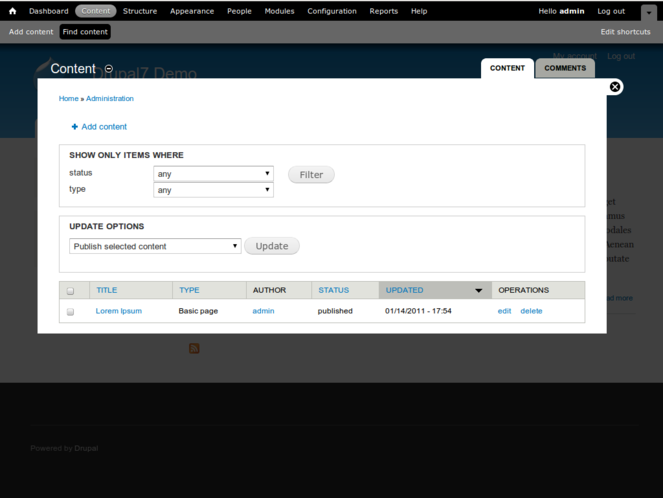Check the Lorem Ipsum row checkbox
This screenshot has height=498, width=663.
[x=70, y=312]
